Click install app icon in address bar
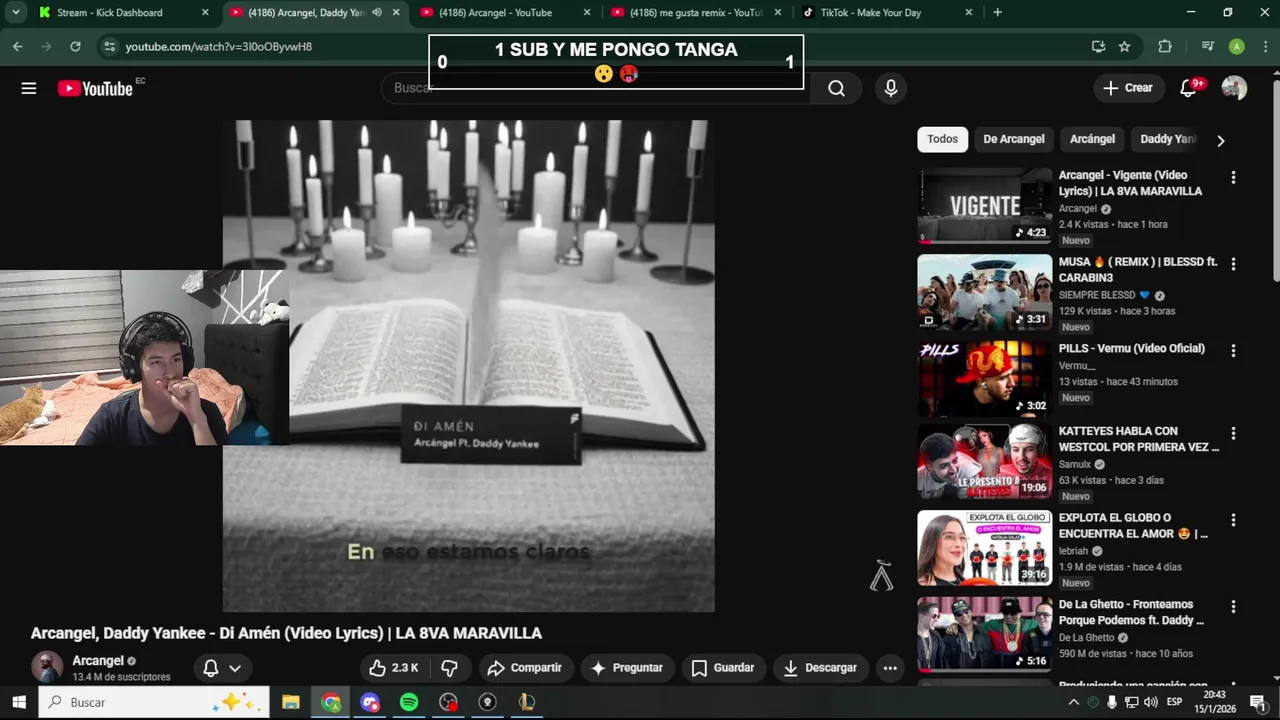Image resolution: width=1280 pixels, height=720 pixels. click(x=1098, y=46)
